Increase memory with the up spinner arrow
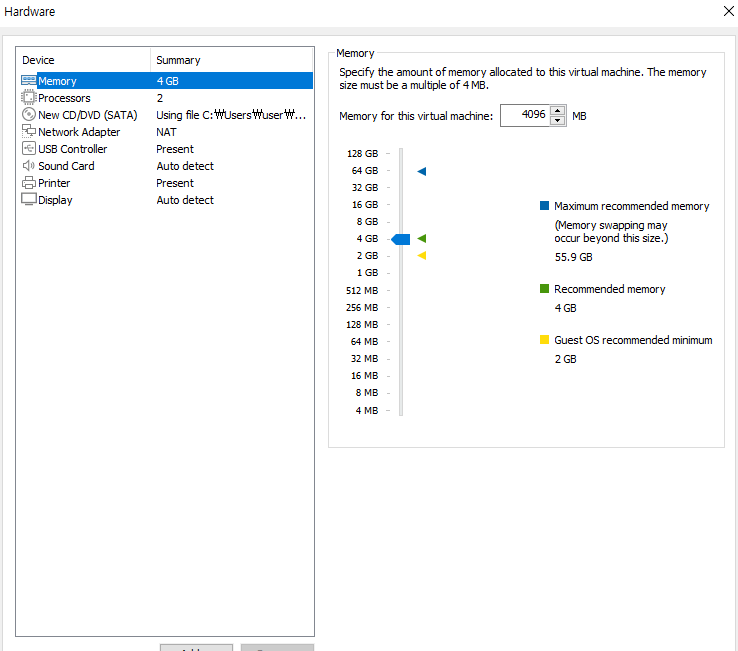The image size is (738, 651). (x=558, y=111)
